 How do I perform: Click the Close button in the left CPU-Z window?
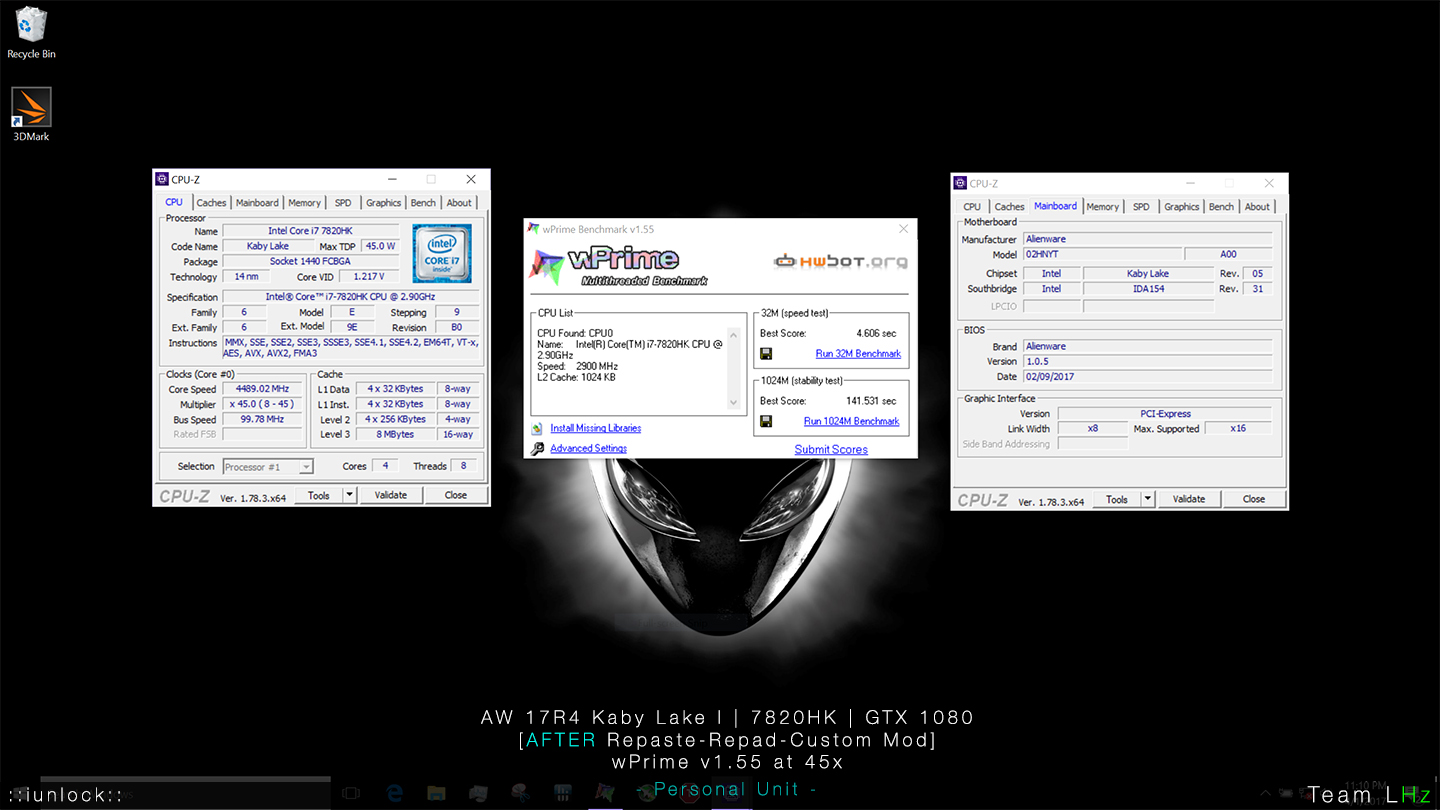point(456,495)
